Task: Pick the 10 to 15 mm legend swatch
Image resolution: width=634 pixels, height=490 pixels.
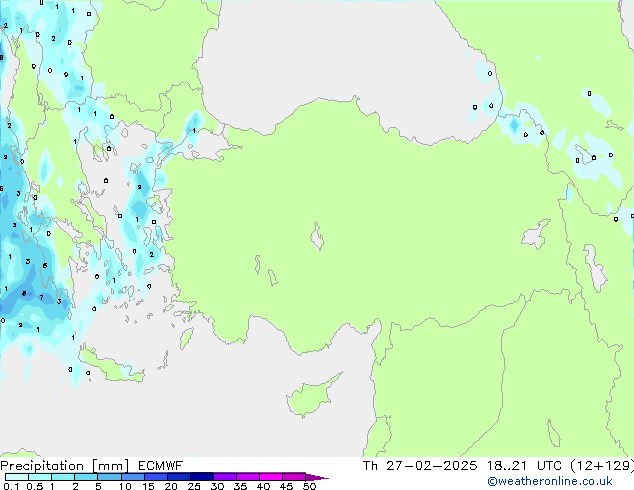Action: (133, 477)
